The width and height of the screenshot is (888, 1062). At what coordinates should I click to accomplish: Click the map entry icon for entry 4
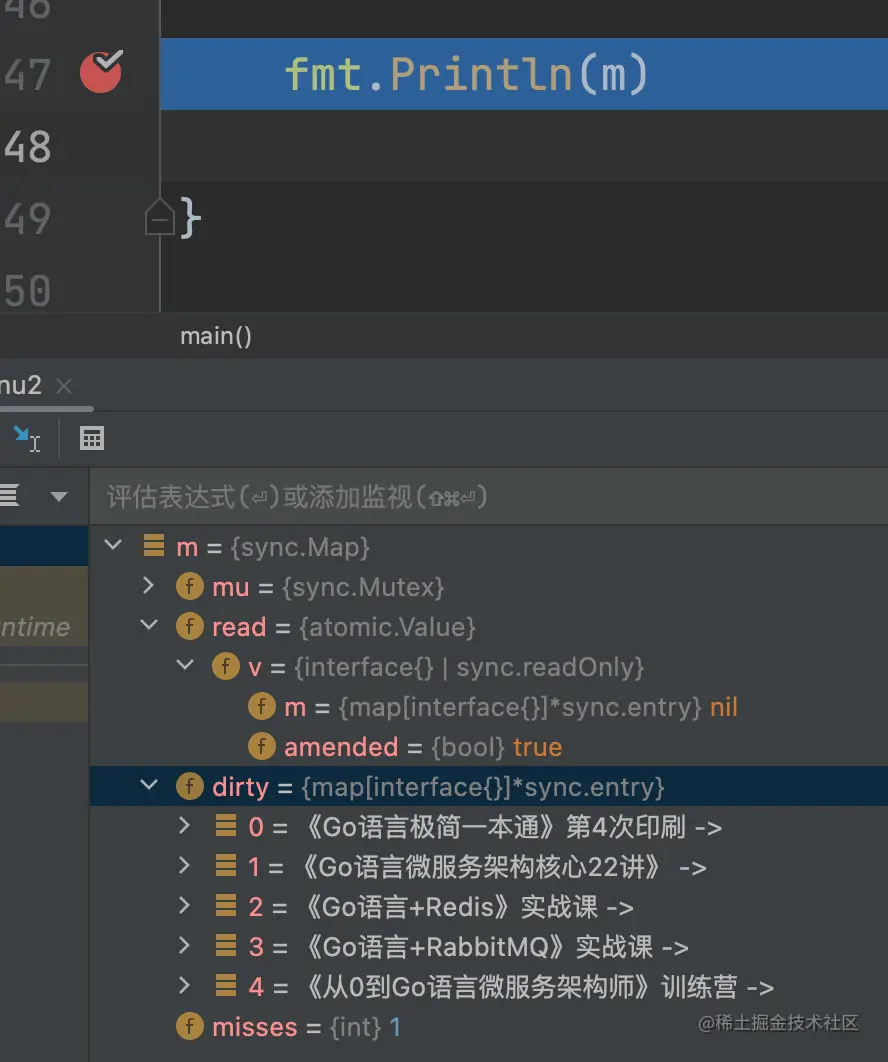point(226,985)
